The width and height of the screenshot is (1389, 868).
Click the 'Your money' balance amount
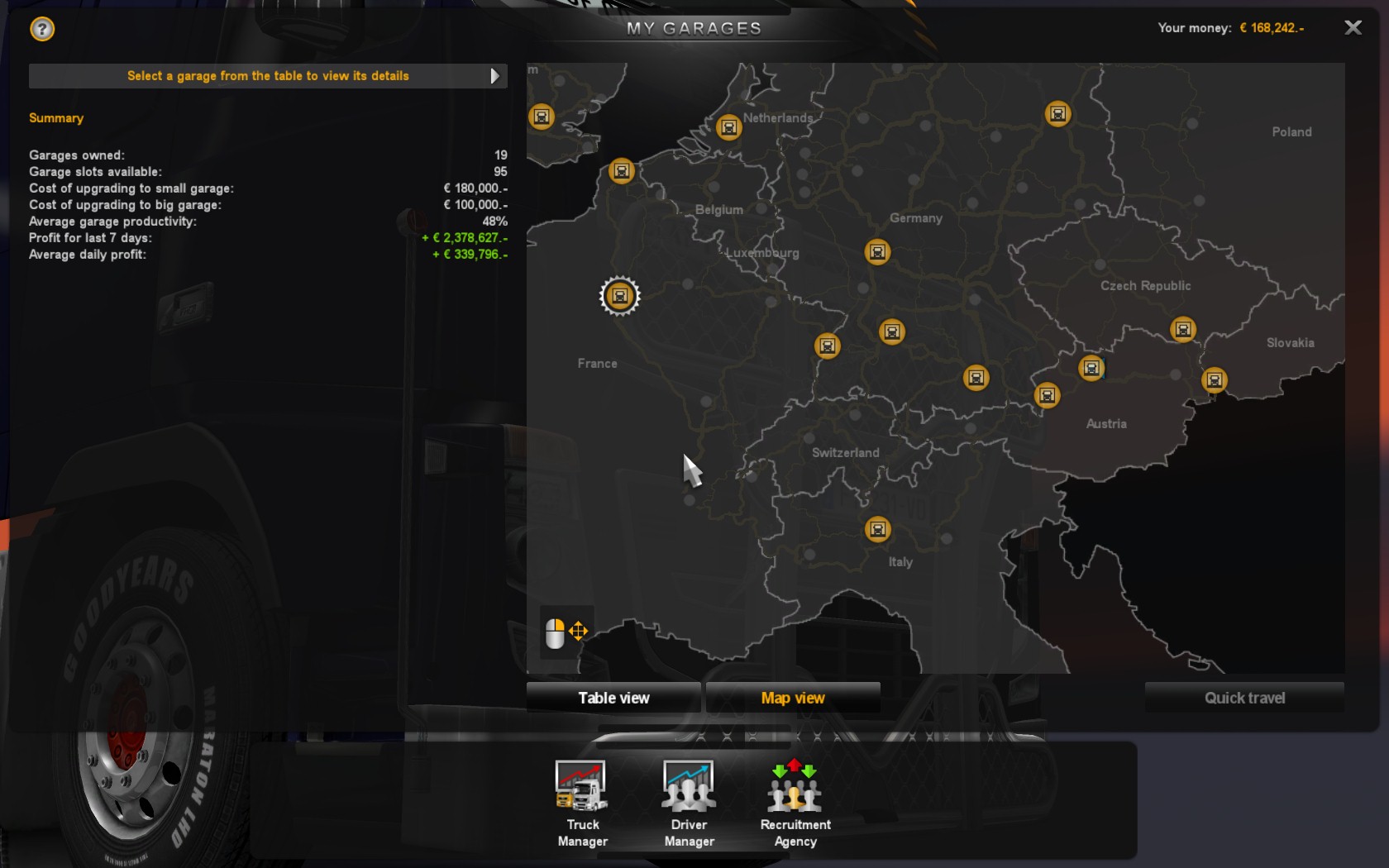pos(1272,28)
